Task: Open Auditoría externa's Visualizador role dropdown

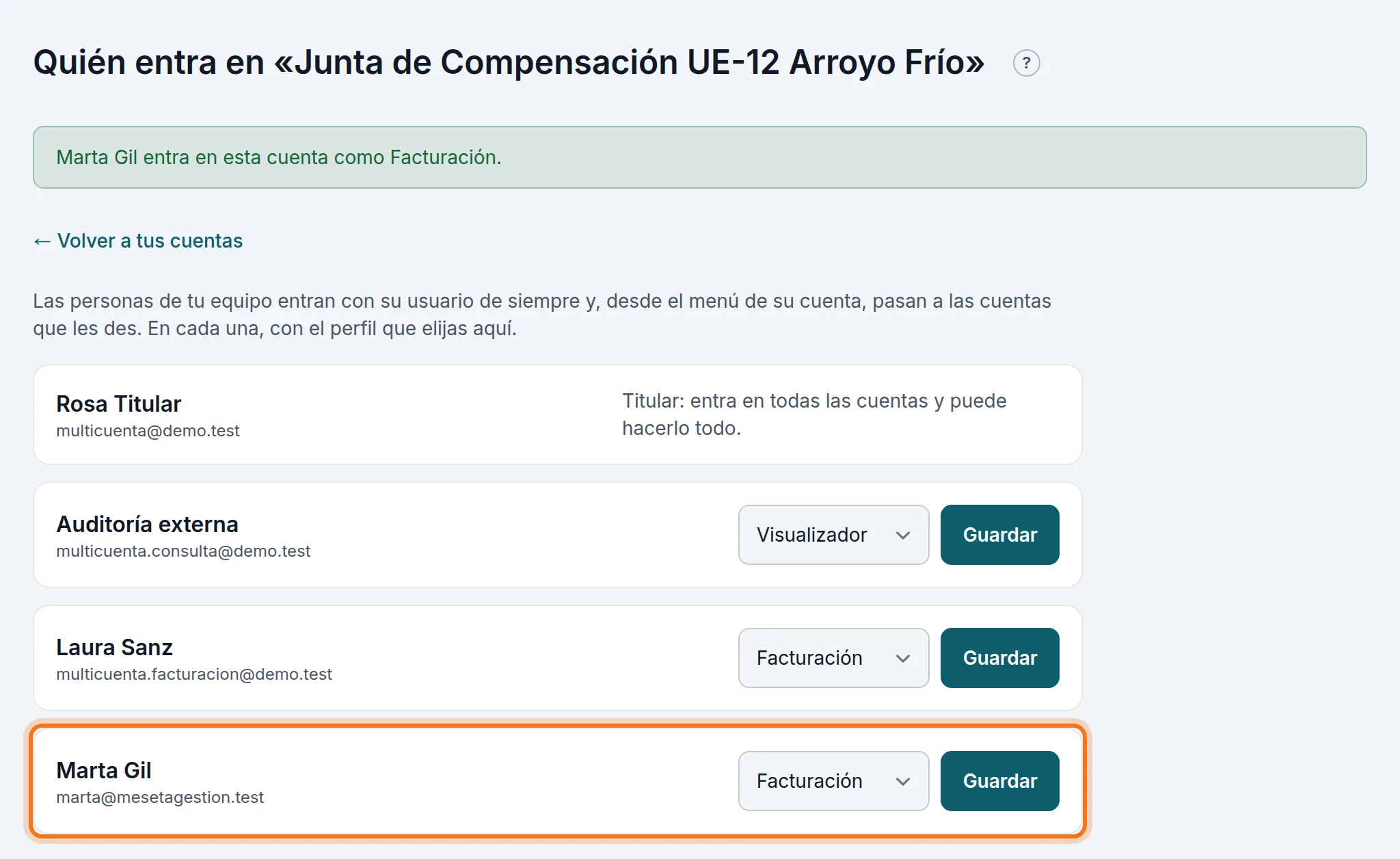Action: click(833, 535)
